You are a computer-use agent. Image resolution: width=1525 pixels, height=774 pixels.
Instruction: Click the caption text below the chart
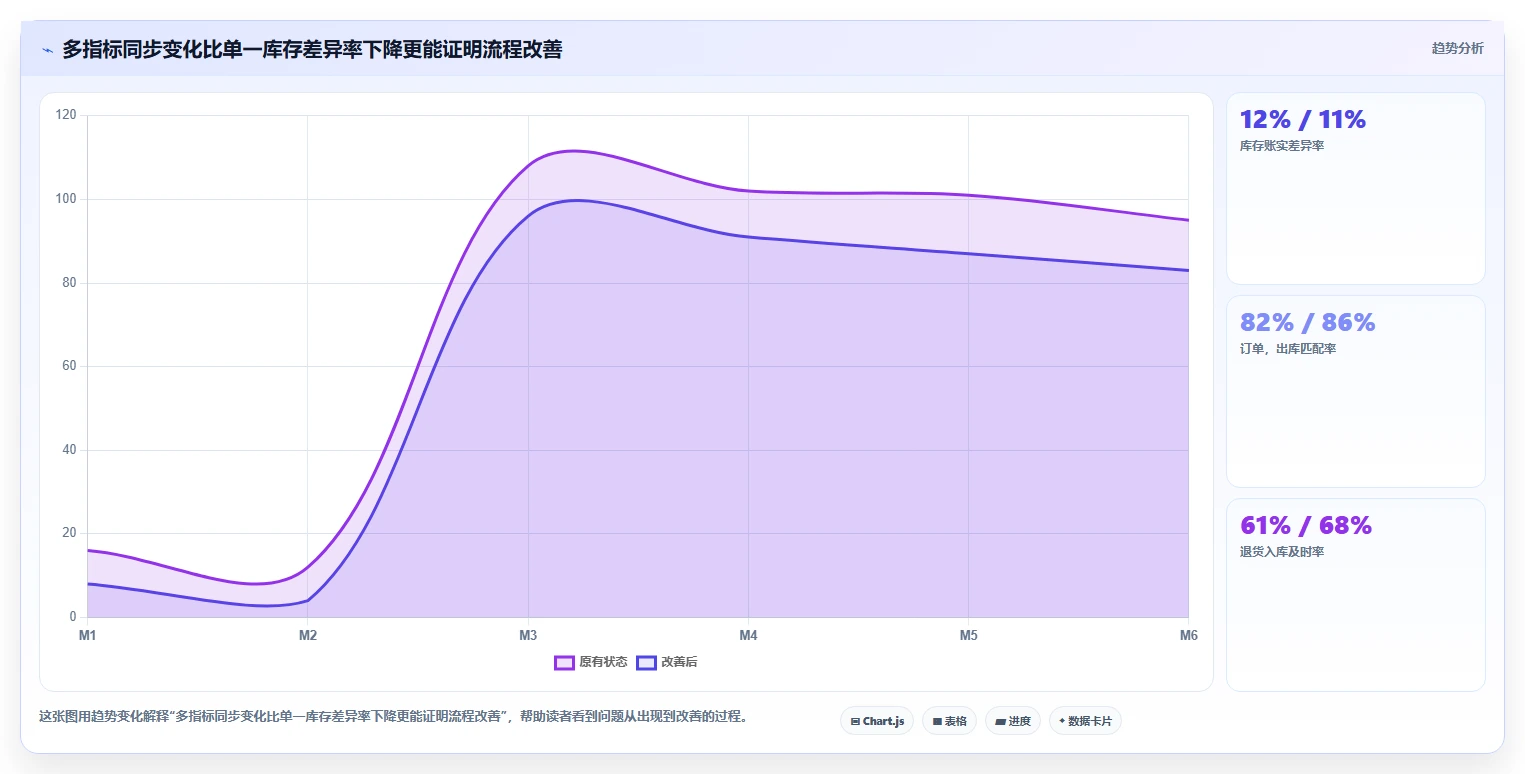(394, 717)
